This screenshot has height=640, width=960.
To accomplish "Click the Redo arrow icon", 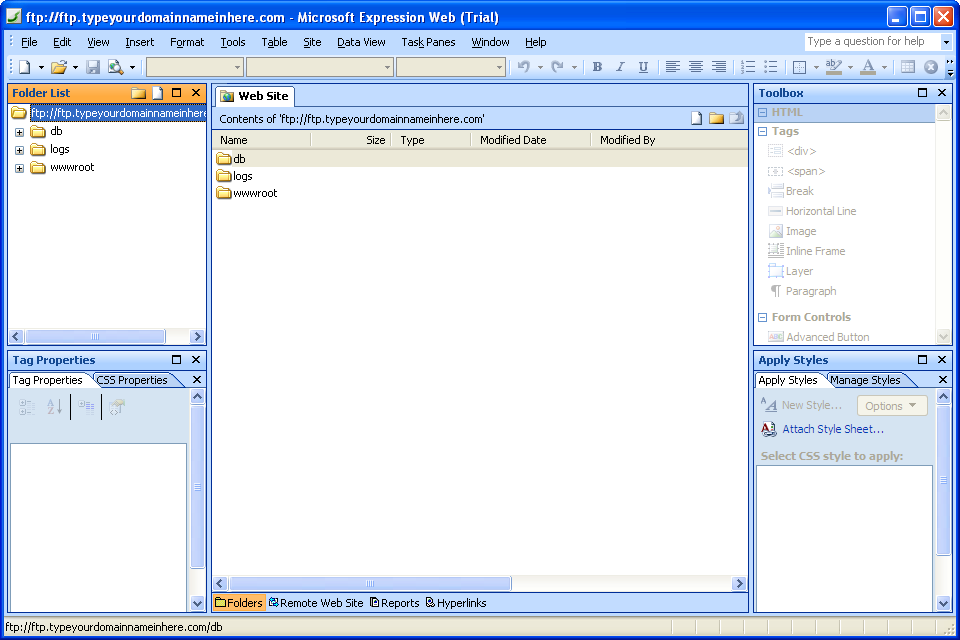I will pos(557,67).
